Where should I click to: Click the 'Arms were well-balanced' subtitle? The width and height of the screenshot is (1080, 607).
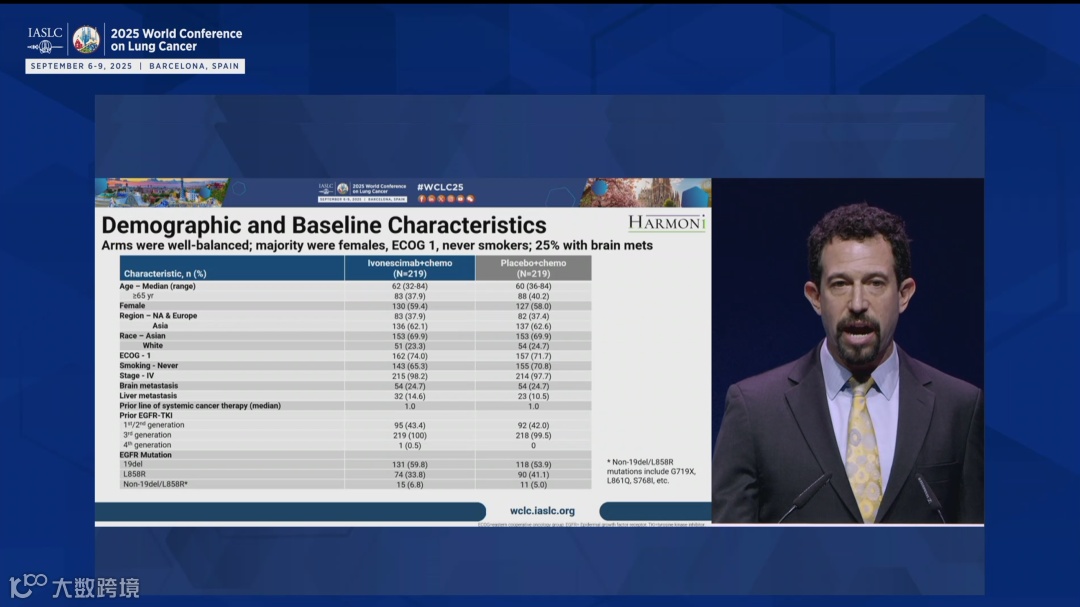[x=377, y=245]
